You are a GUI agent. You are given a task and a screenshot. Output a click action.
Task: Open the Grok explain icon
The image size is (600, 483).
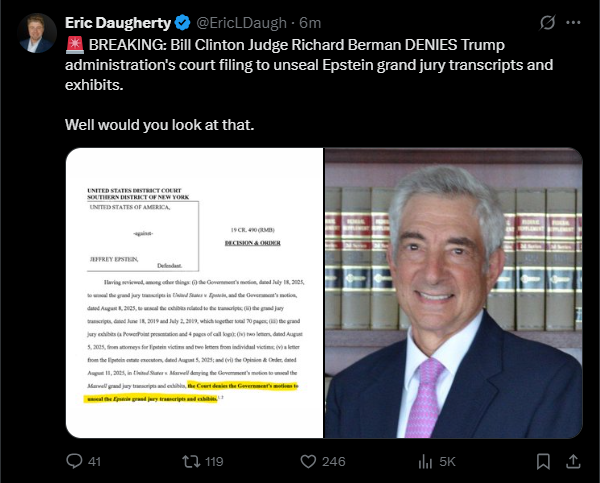(x=547, y=23)
